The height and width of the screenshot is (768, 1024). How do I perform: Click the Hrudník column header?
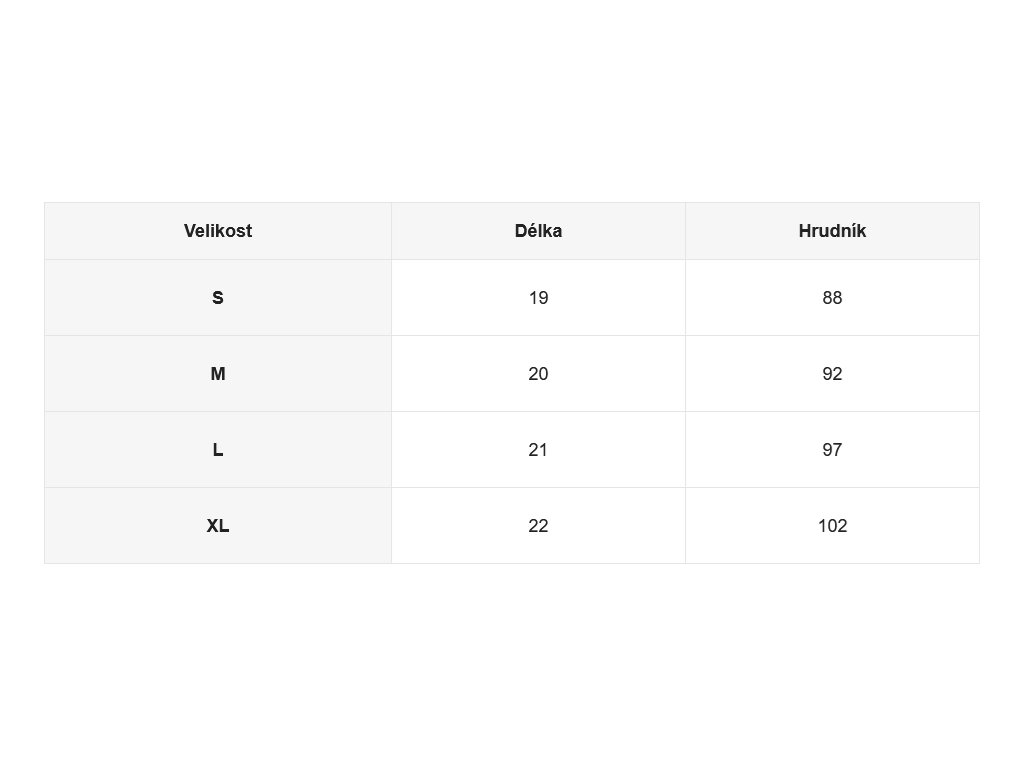(833, 231)
